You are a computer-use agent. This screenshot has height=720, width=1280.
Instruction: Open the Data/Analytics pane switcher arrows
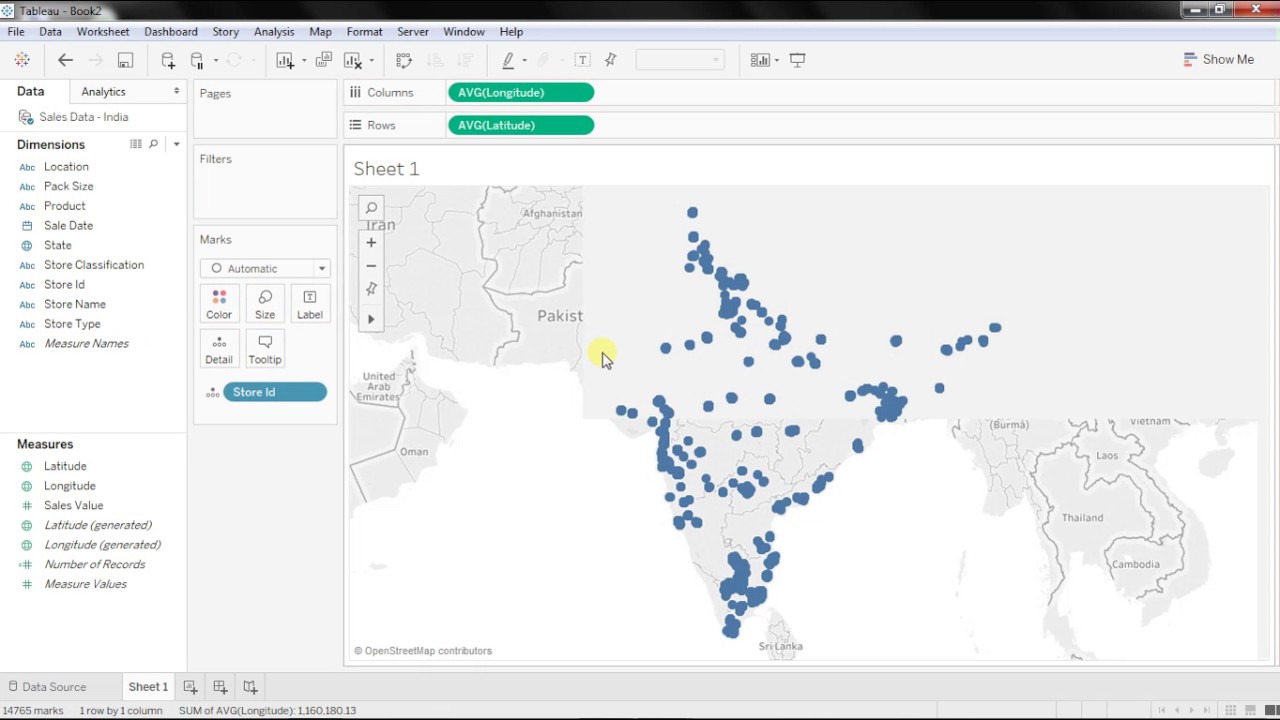(x=176, y=91)
